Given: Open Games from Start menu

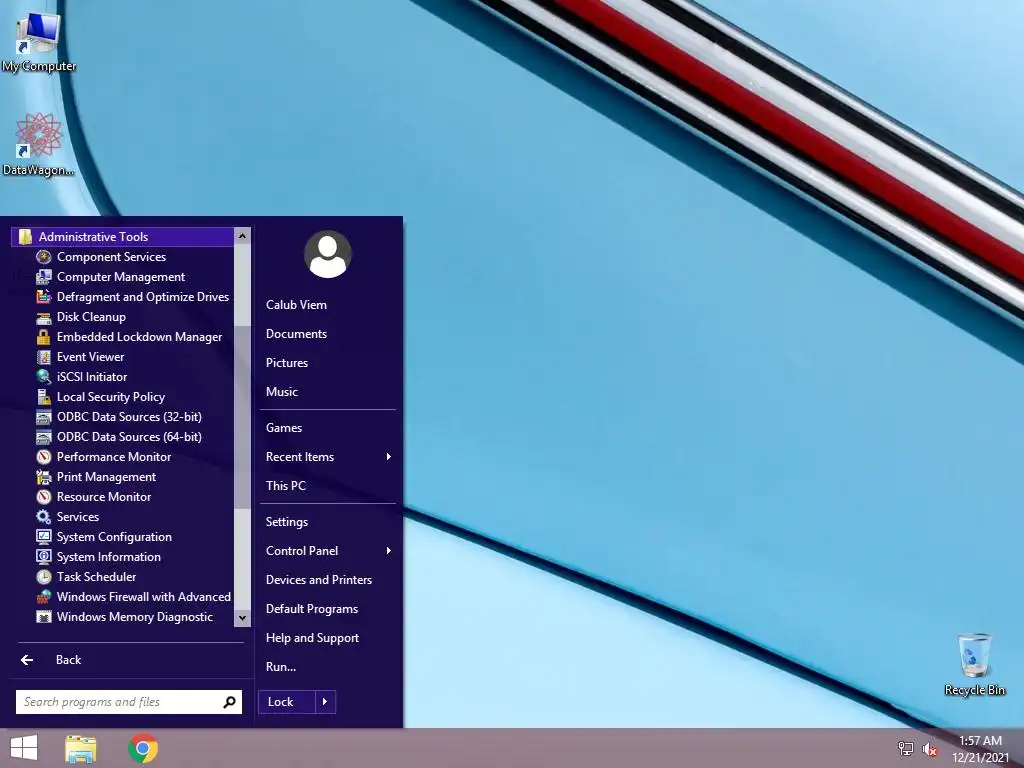Looking at the screenshot, I should click(283, 428).
